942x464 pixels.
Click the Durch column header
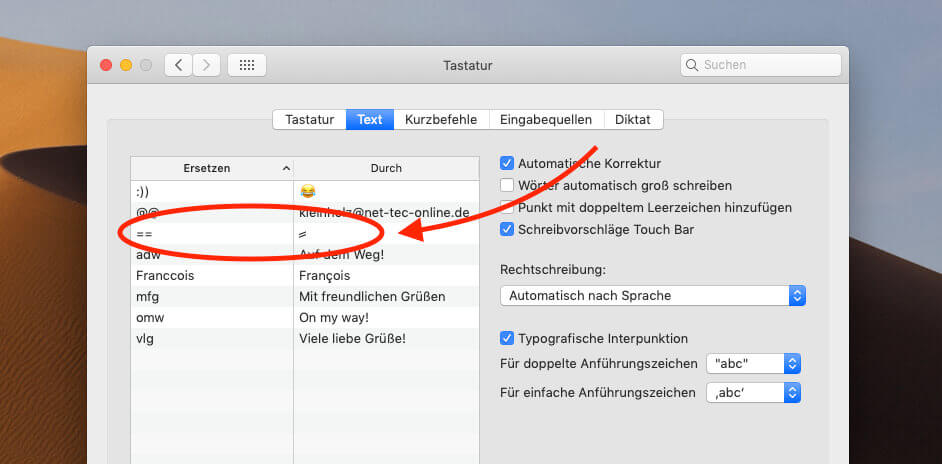coord(386,168)
